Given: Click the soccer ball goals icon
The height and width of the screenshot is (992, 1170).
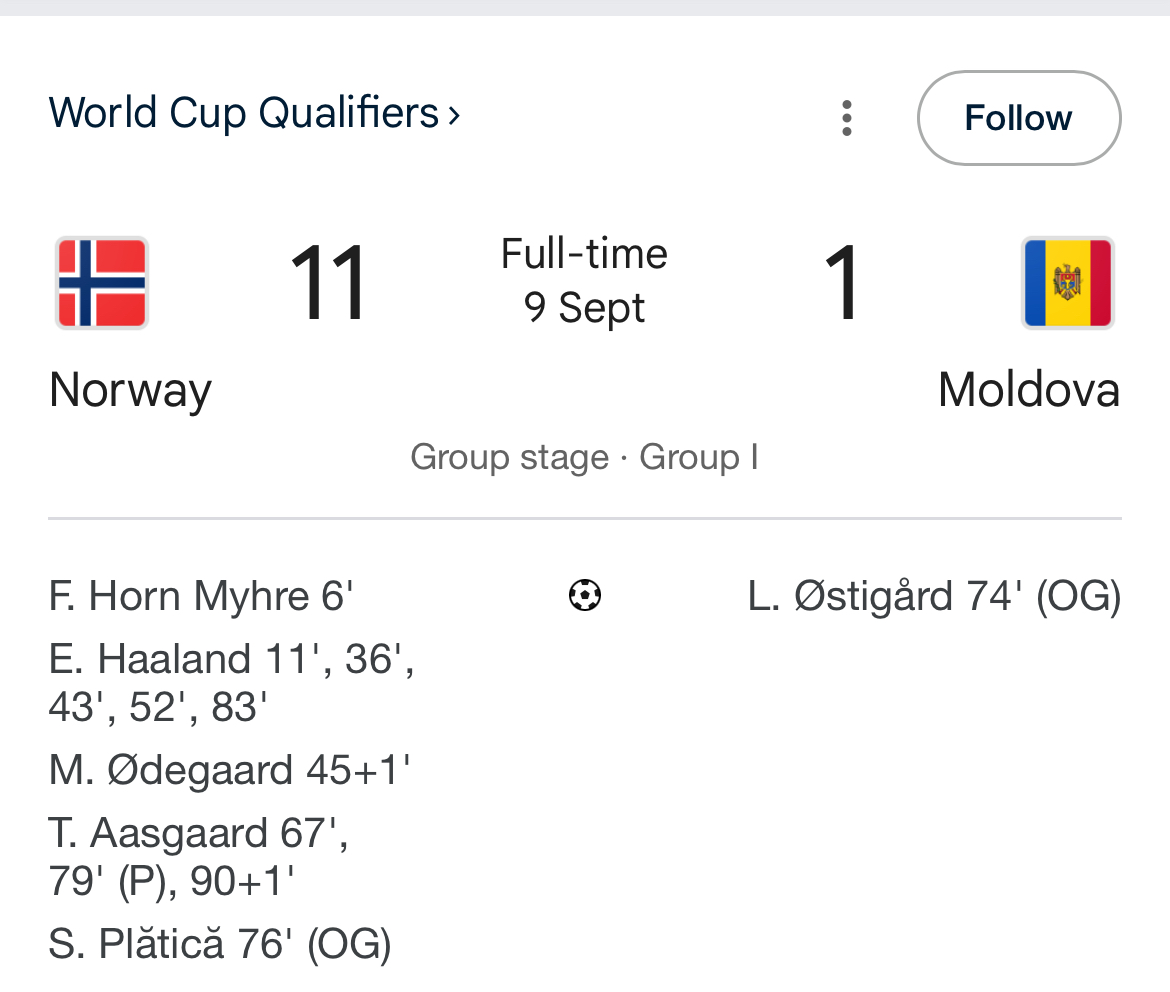Looking at the screenshot, I should pos(585,596).
